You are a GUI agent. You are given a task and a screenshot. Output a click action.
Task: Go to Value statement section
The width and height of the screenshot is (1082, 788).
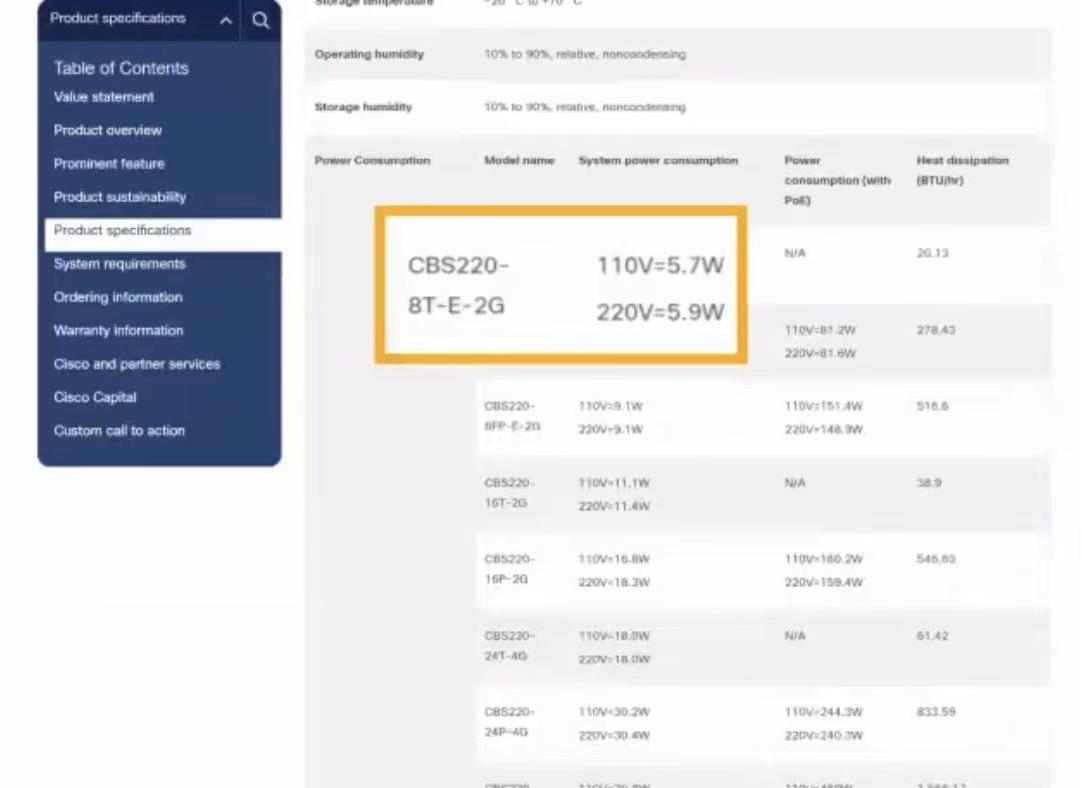[104, 97]
